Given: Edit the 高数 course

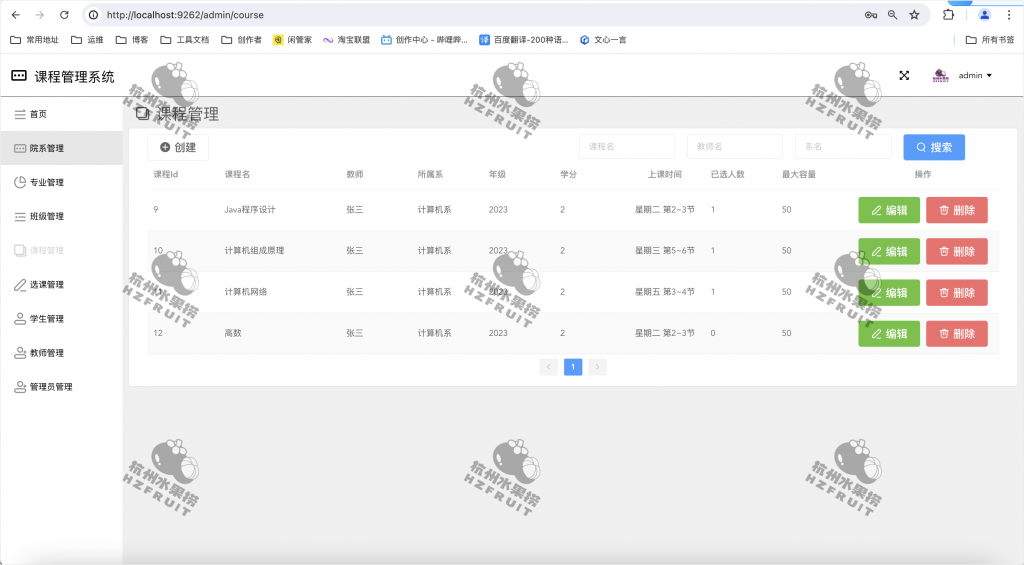Looking at the screenshot, I should (889, 334).
